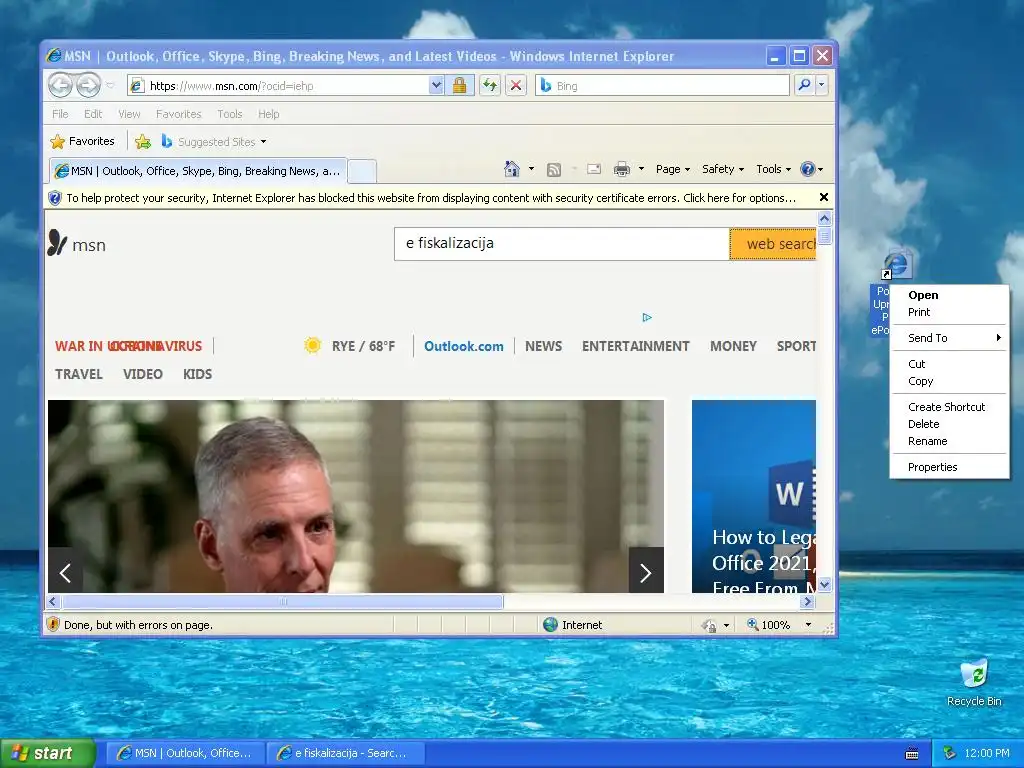Click the zoom level magnifier in status bar
Viewport: 1024px width, 768px height.
(752, 624)
